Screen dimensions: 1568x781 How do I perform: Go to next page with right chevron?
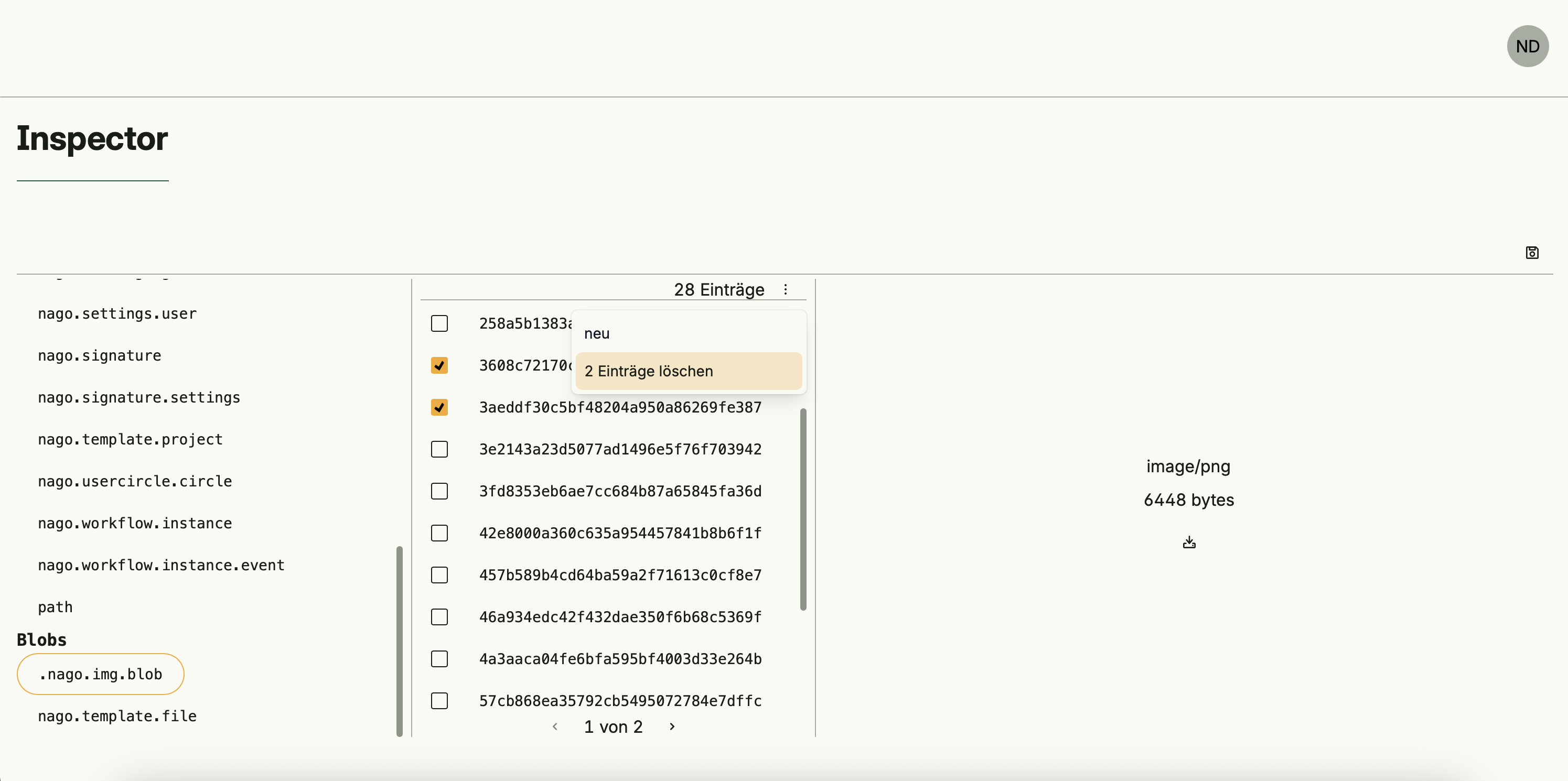click(x=672, y=726)
